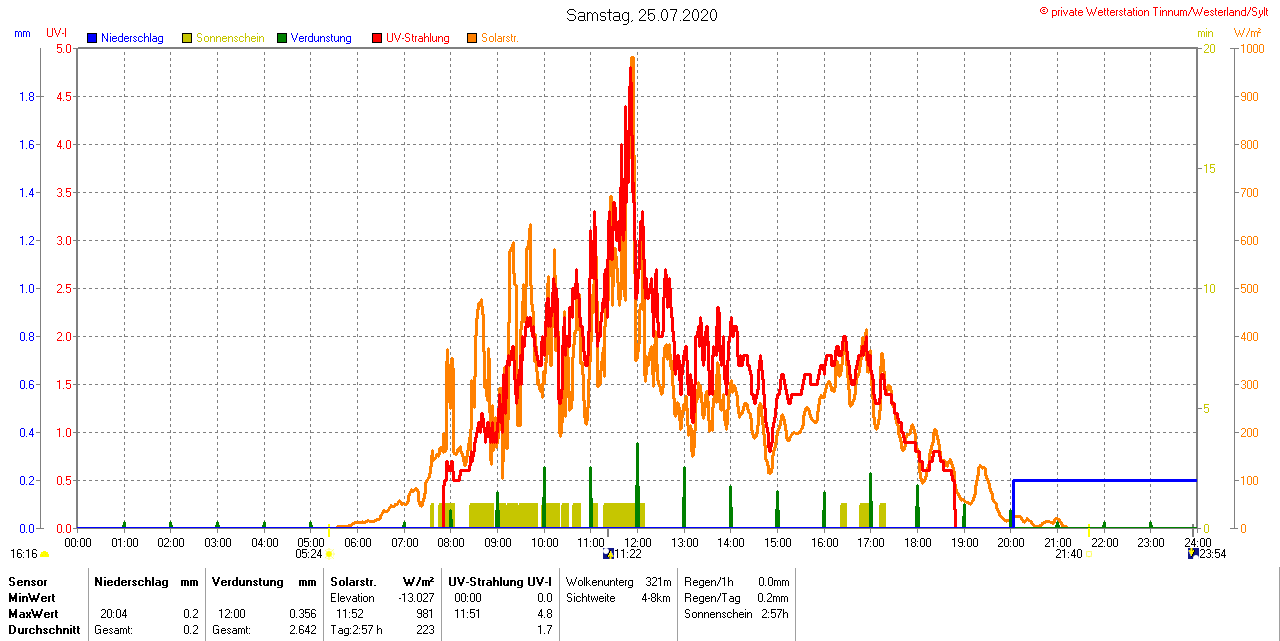Click the cloud base value 321m
The width and height of the screenshot is (1280, 641).
(x=658, y=581)
